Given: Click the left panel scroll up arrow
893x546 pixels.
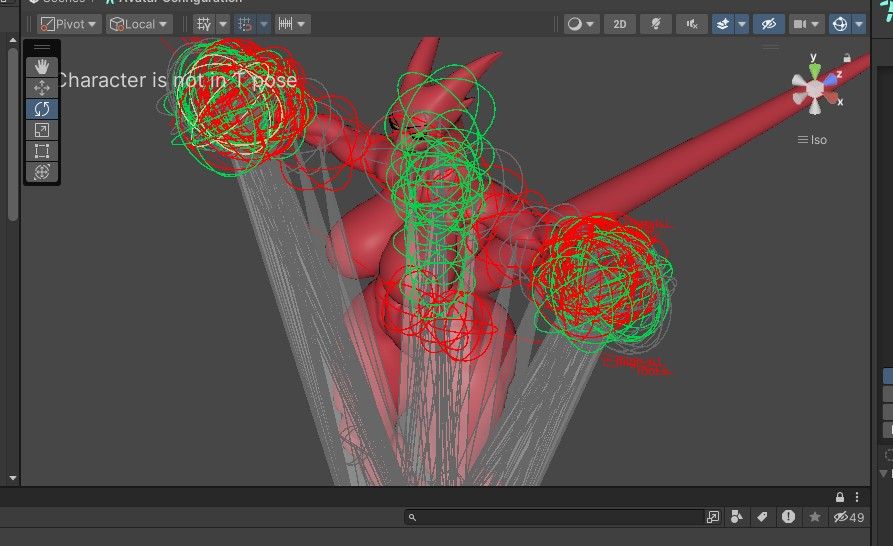Looking at the screenshot, I should [x=13, y=40].
